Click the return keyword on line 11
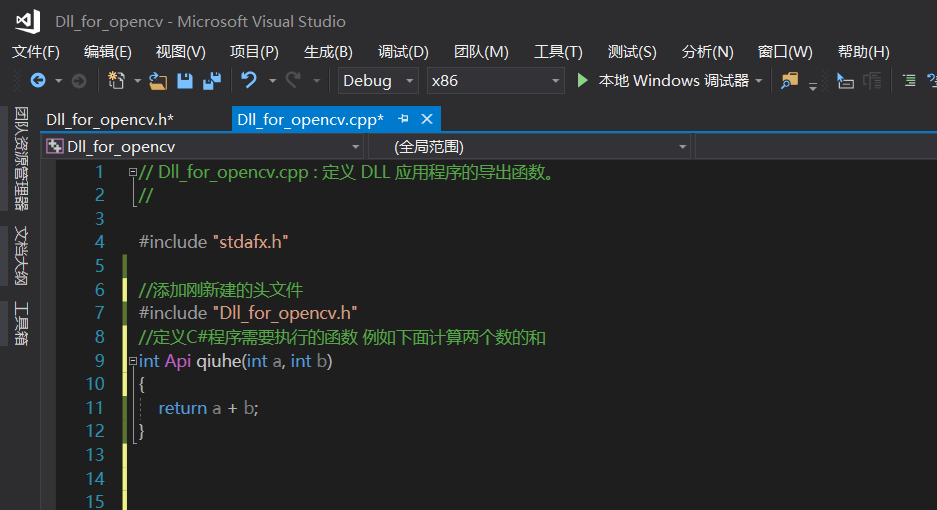The height and width of the screenshot is (510, 937). coord(182,408)
